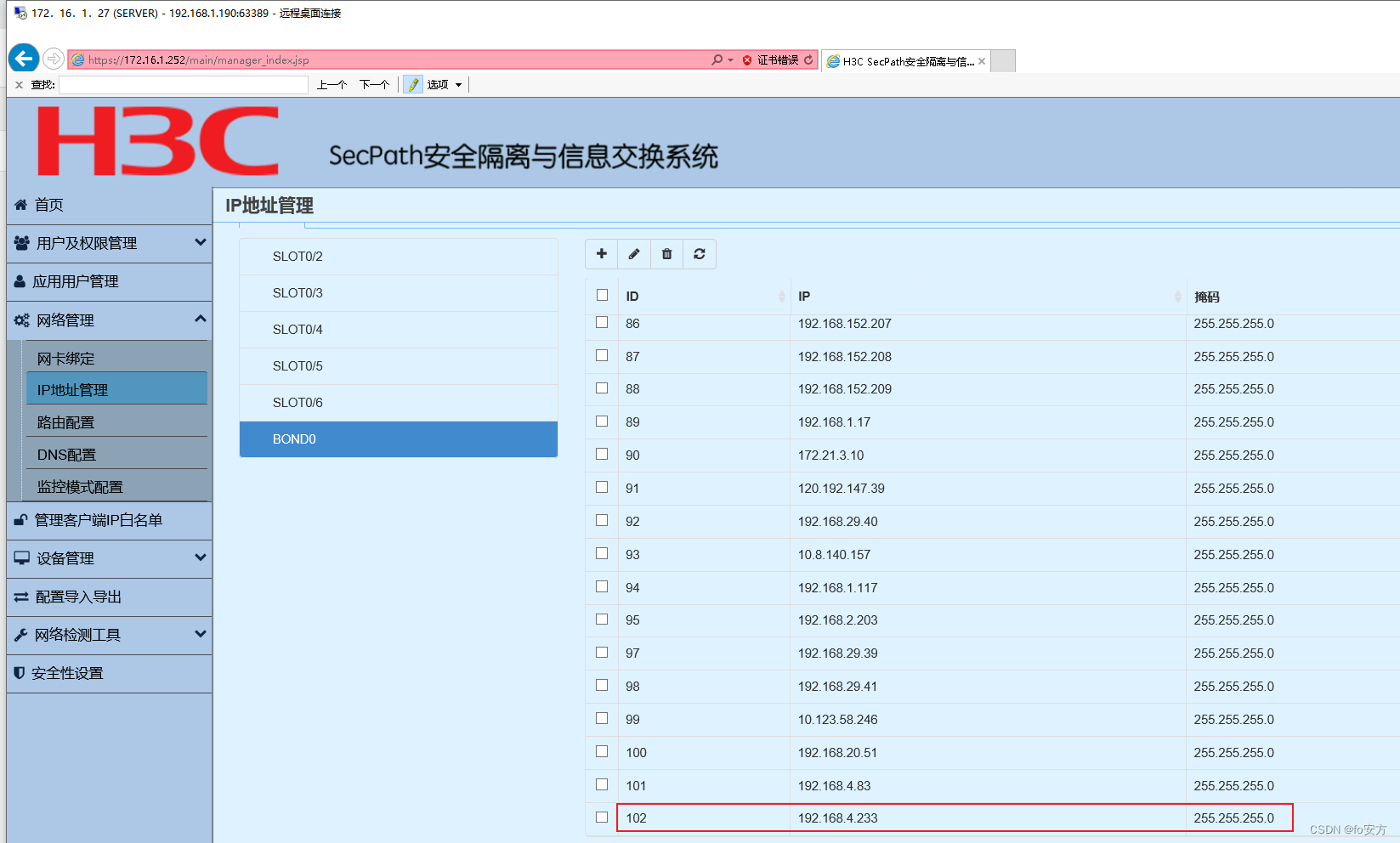
Task: Go back with the browser back arrow
Action: pos(24,59)
